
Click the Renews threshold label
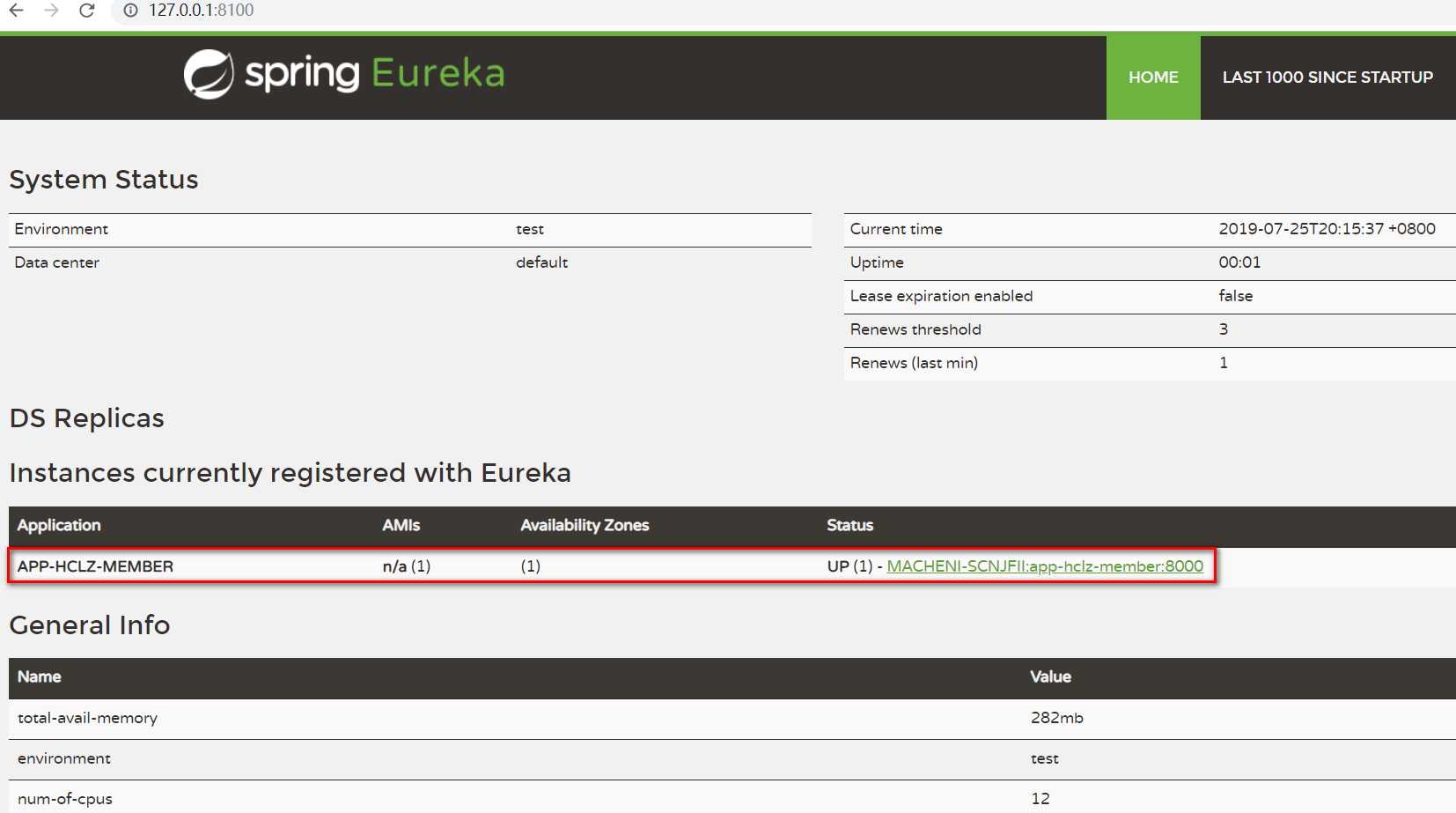tap(916, 329)
